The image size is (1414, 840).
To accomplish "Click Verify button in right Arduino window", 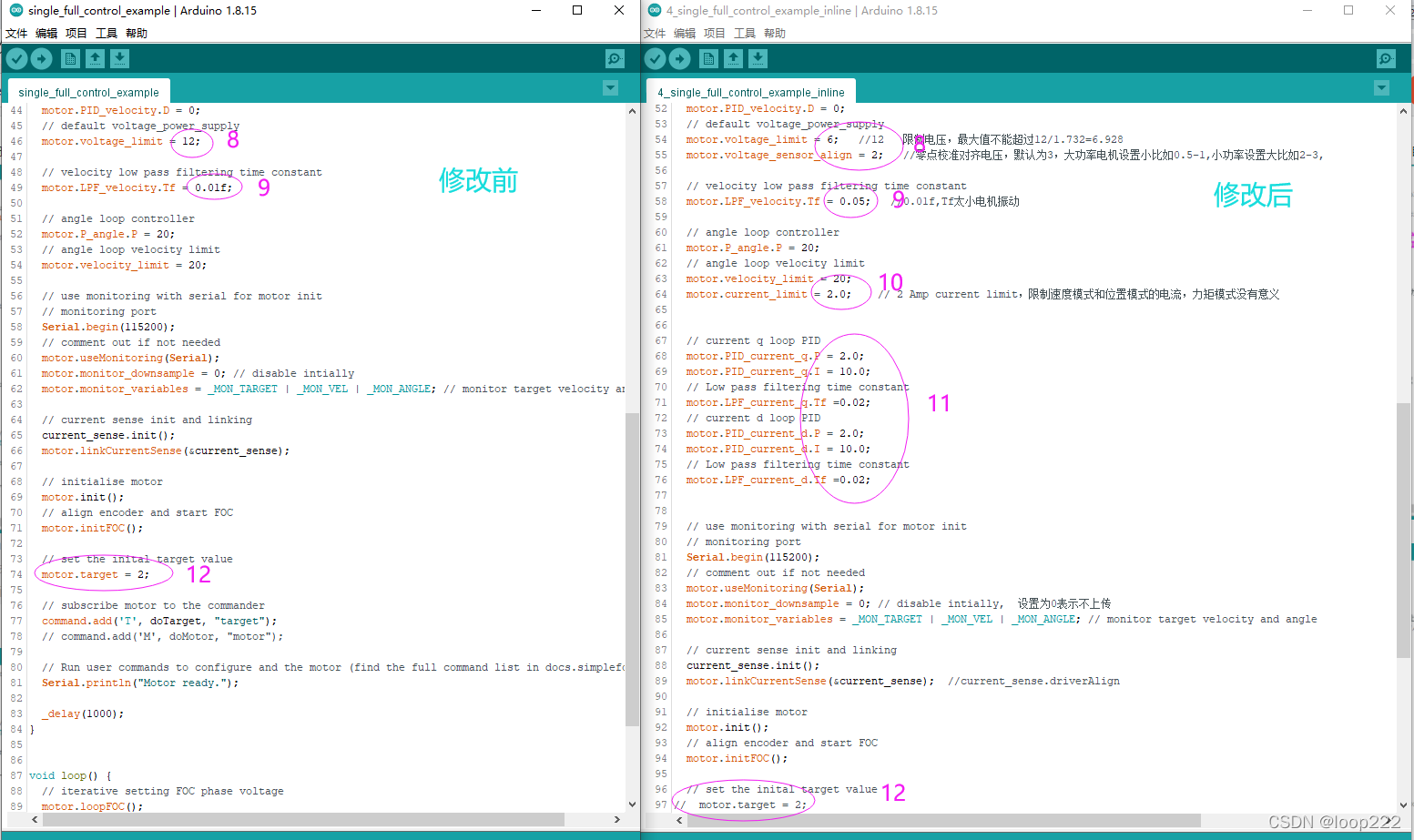I will [x=655, y=59].
